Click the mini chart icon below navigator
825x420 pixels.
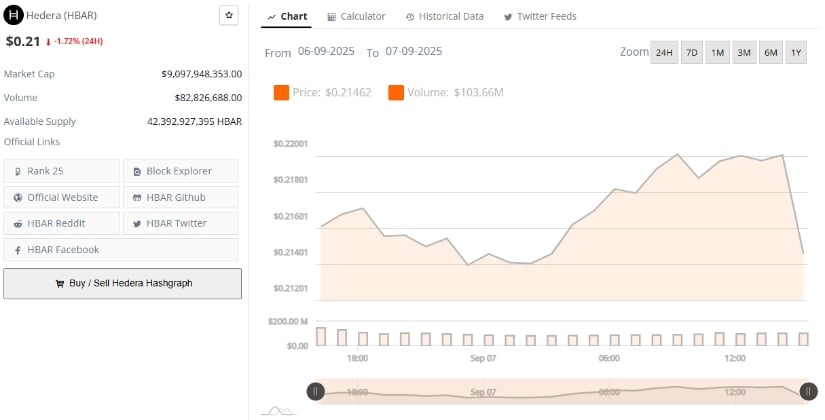[279, 410]
